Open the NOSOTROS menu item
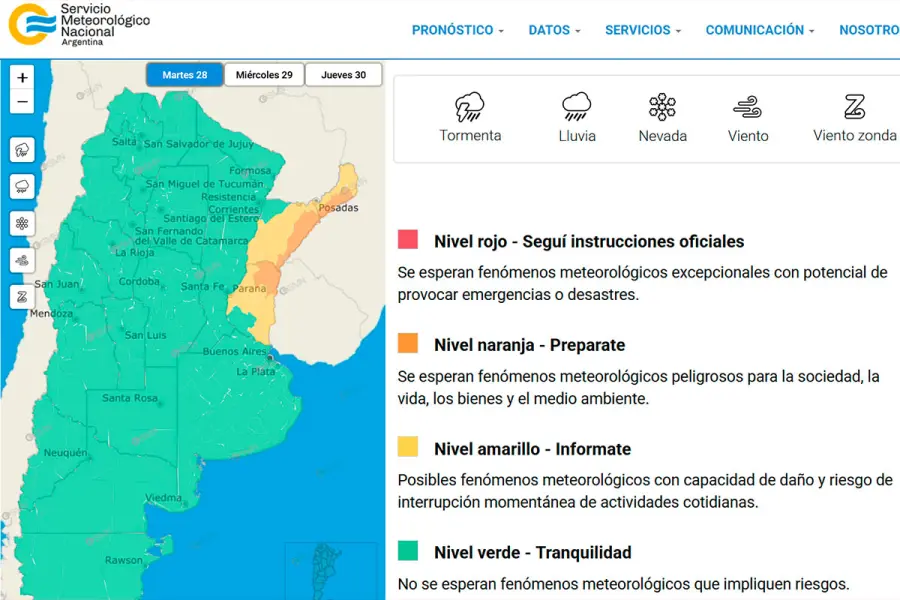 tap(869, 30)
